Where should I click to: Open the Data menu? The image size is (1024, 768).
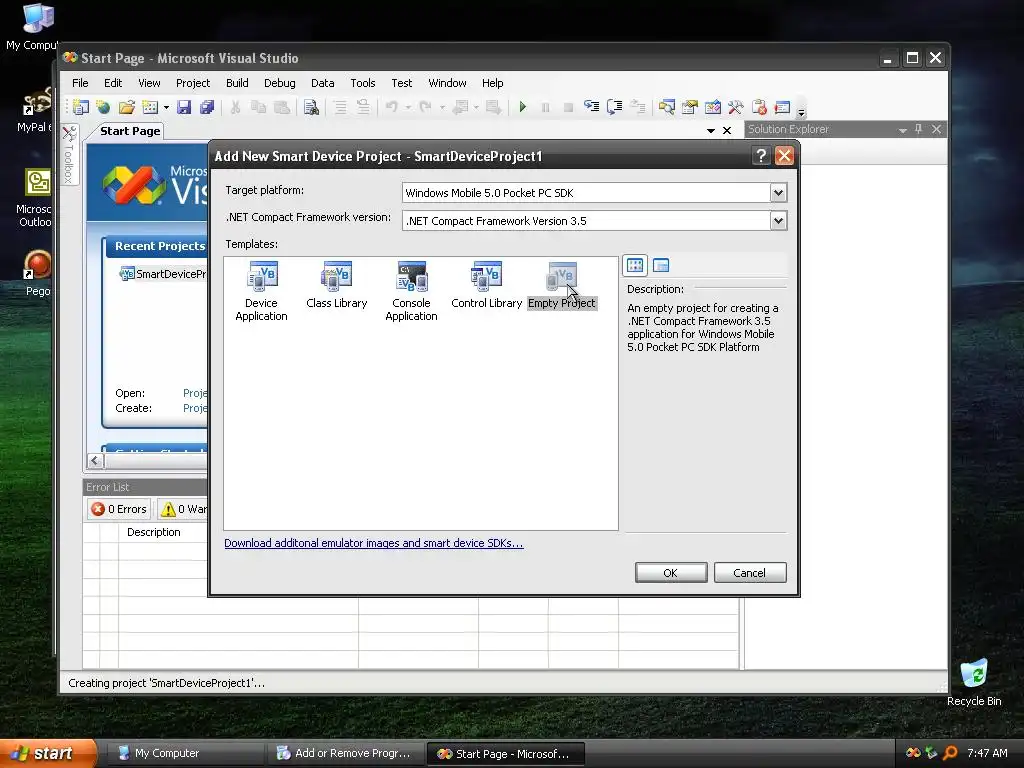pyautogui.click(x=323, y=83)
